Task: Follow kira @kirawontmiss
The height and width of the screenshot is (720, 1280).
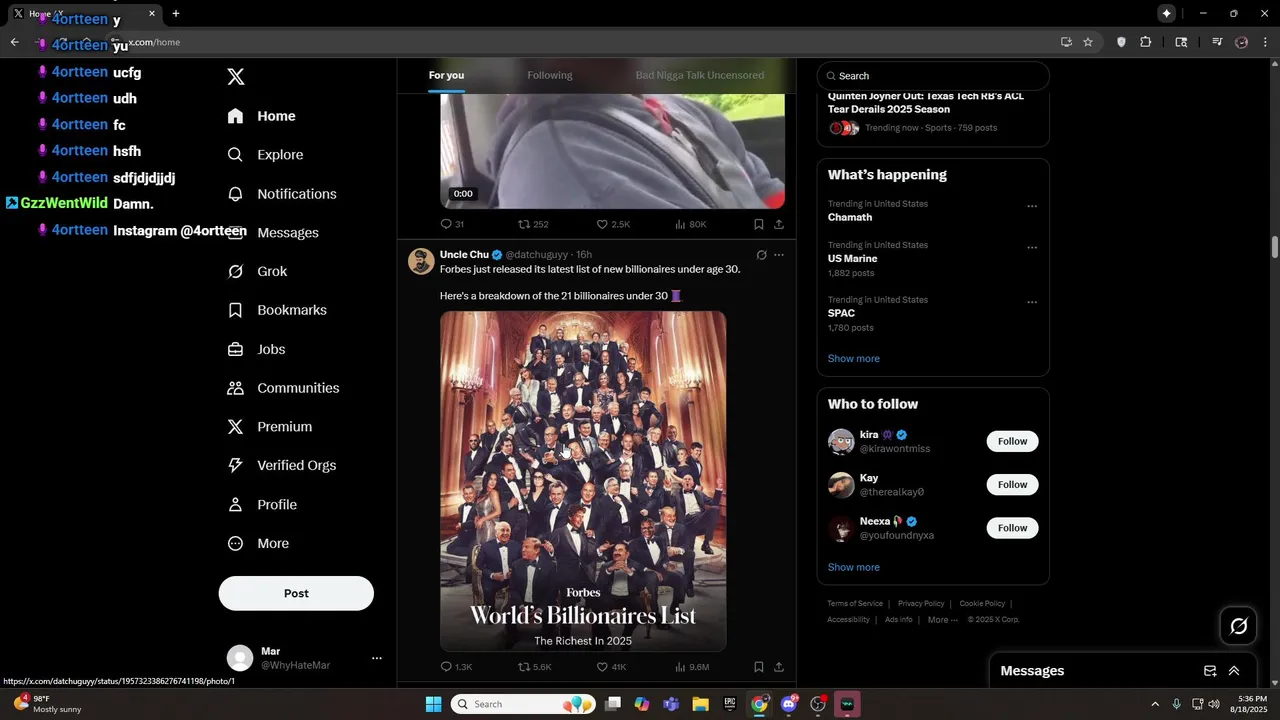Action: 1012,441
